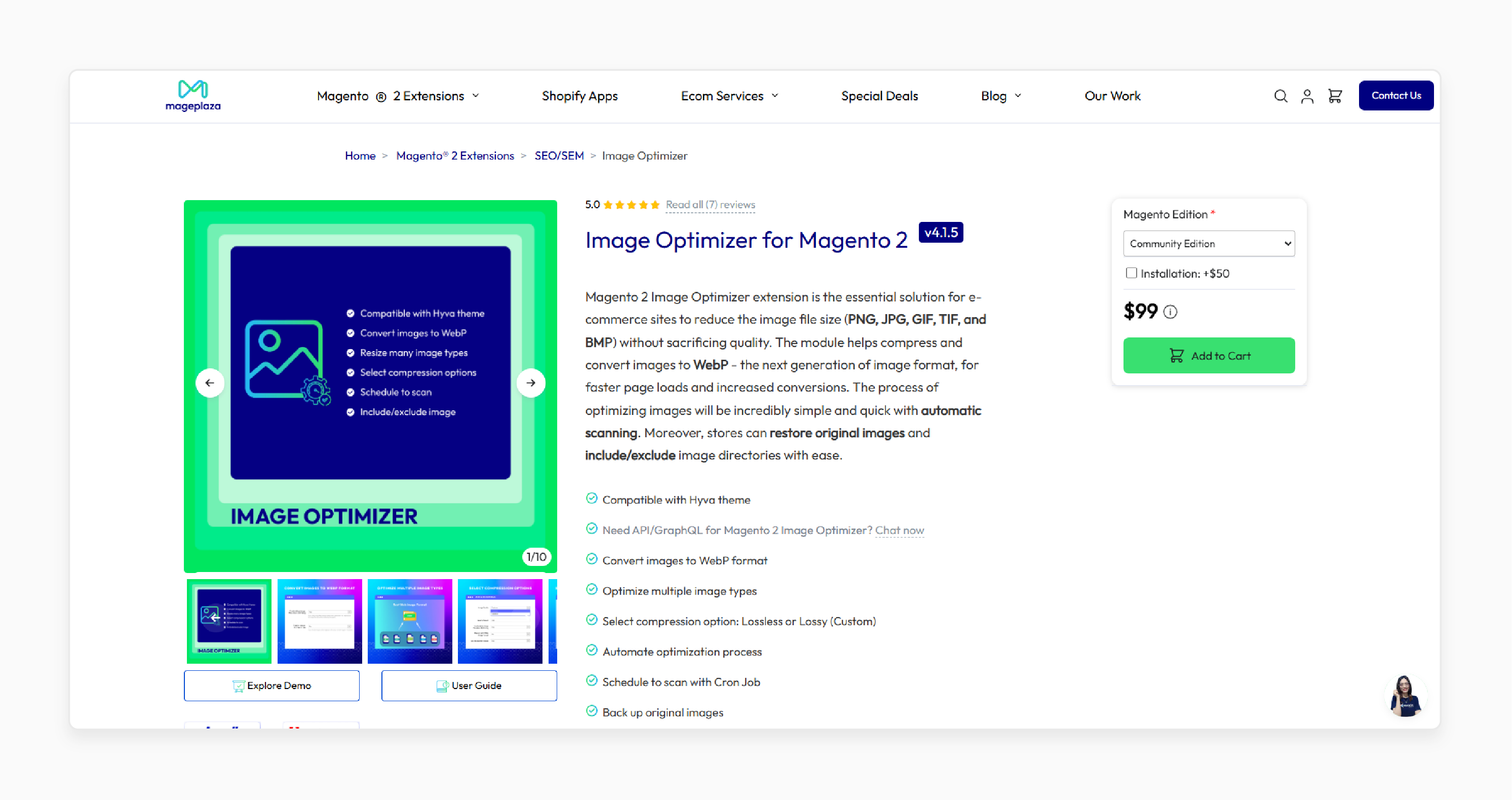Select the Convert Images to WebP thumbnail

[x=319, y=622]
